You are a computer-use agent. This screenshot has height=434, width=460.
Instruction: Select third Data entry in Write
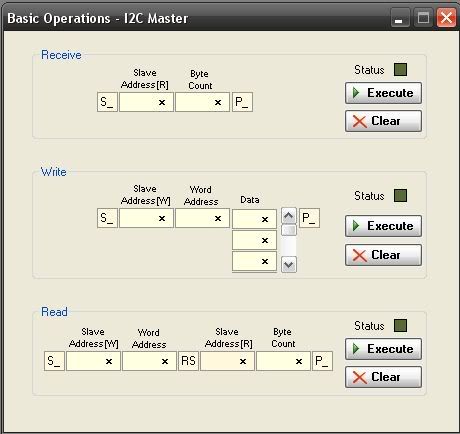[254, 261]
